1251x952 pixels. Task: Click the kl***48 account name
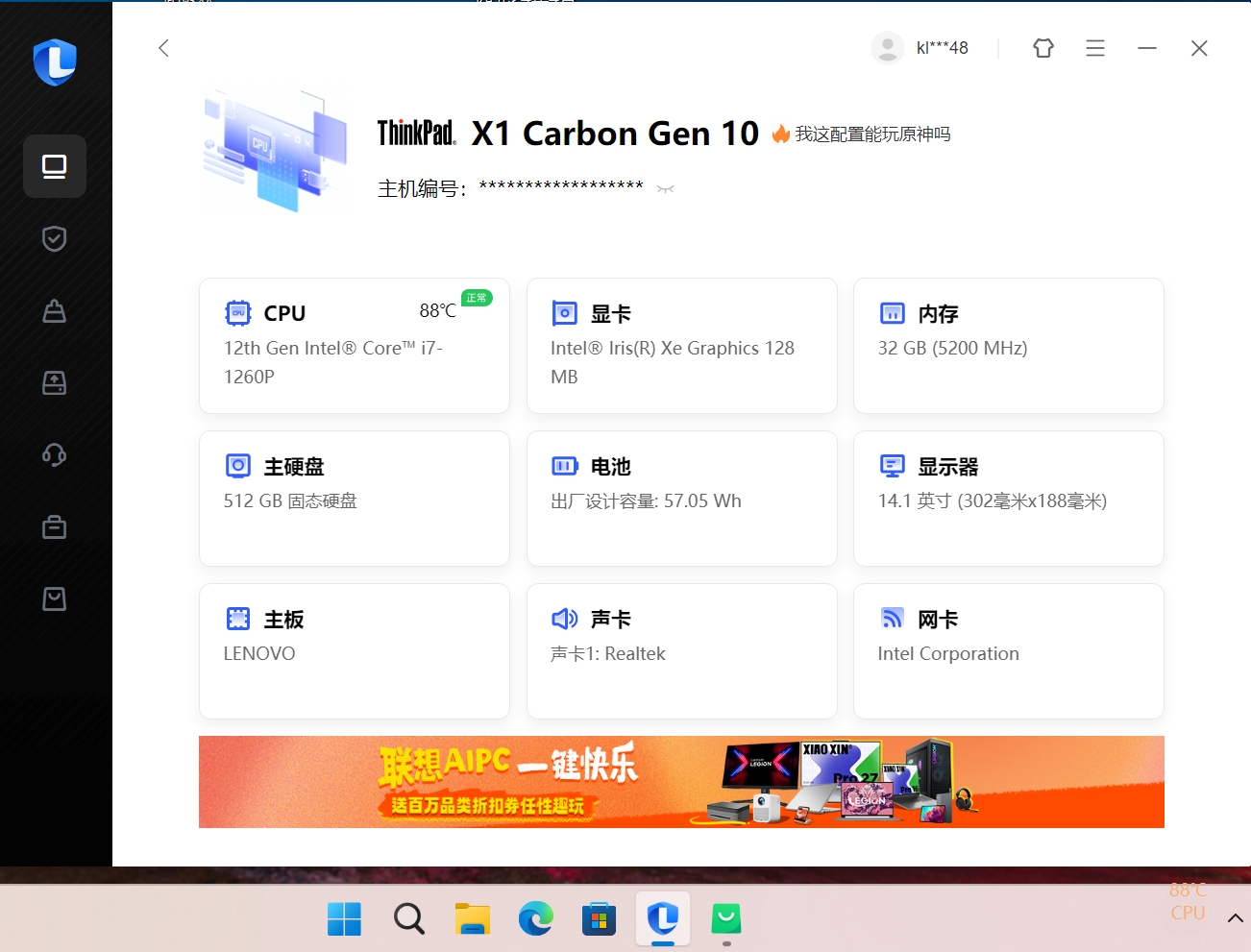coord(943,48)
